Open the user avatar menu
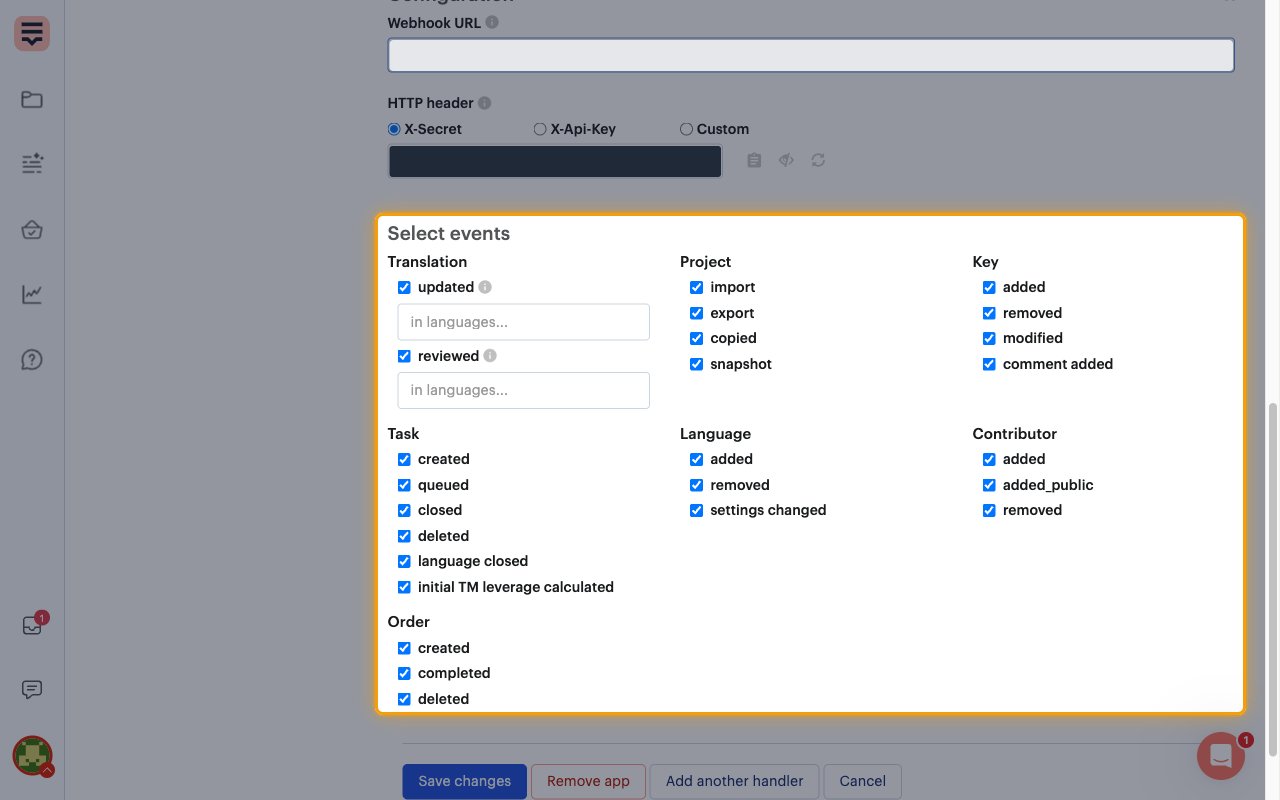 tap(32, 755)
